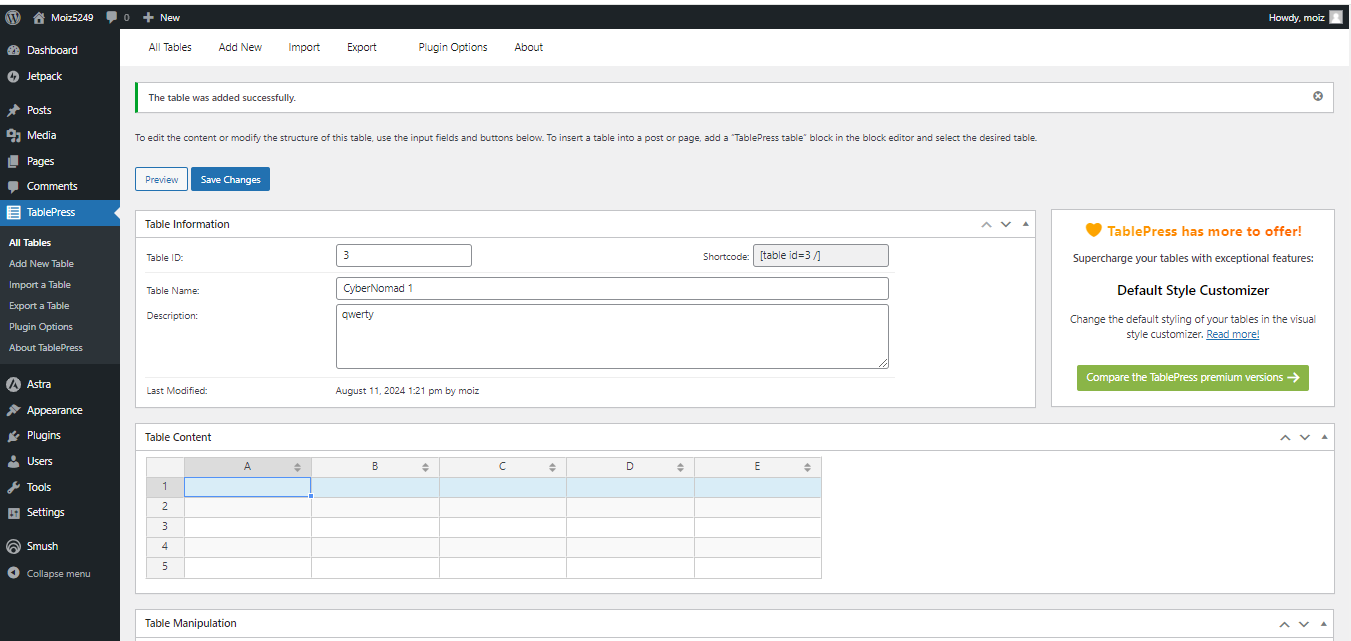
Task: Click the Settings sidebar icon
Action: [13, 512]
